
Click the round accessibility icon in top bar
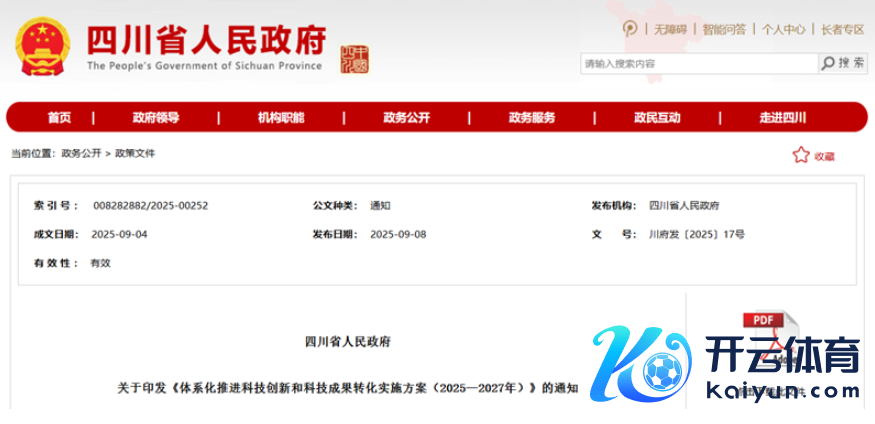[x=629, y=29]
